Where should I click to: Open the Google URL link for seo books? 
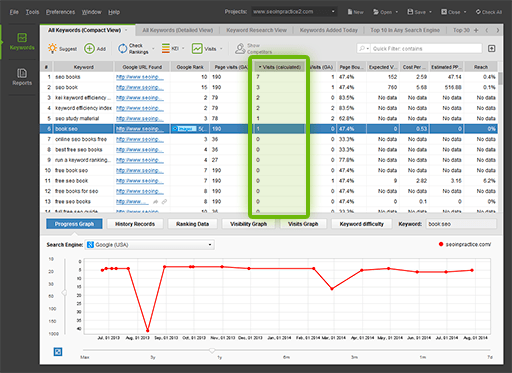tap(140, 77)
